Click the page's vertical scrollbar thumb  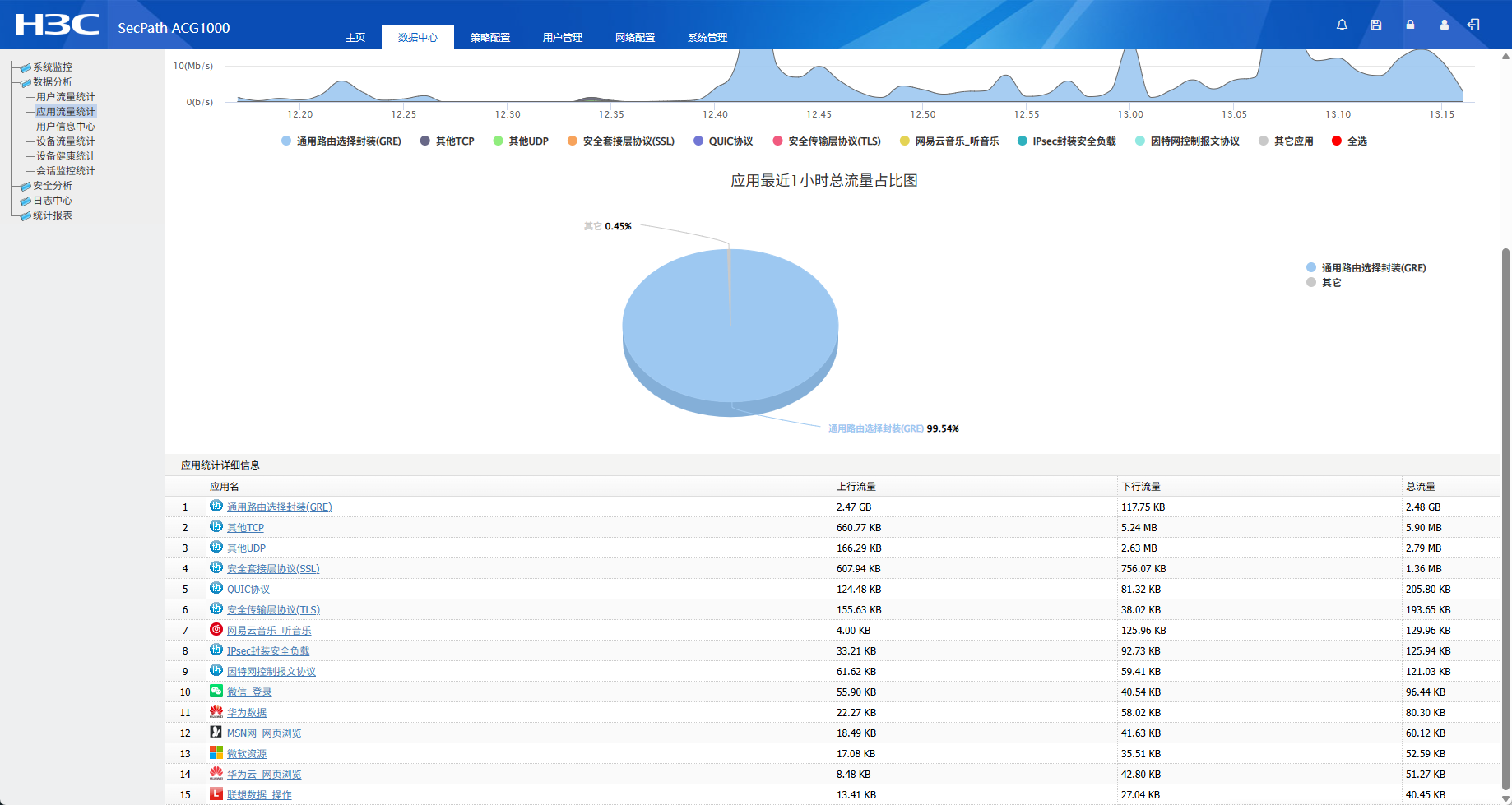tap(1506, 518)
